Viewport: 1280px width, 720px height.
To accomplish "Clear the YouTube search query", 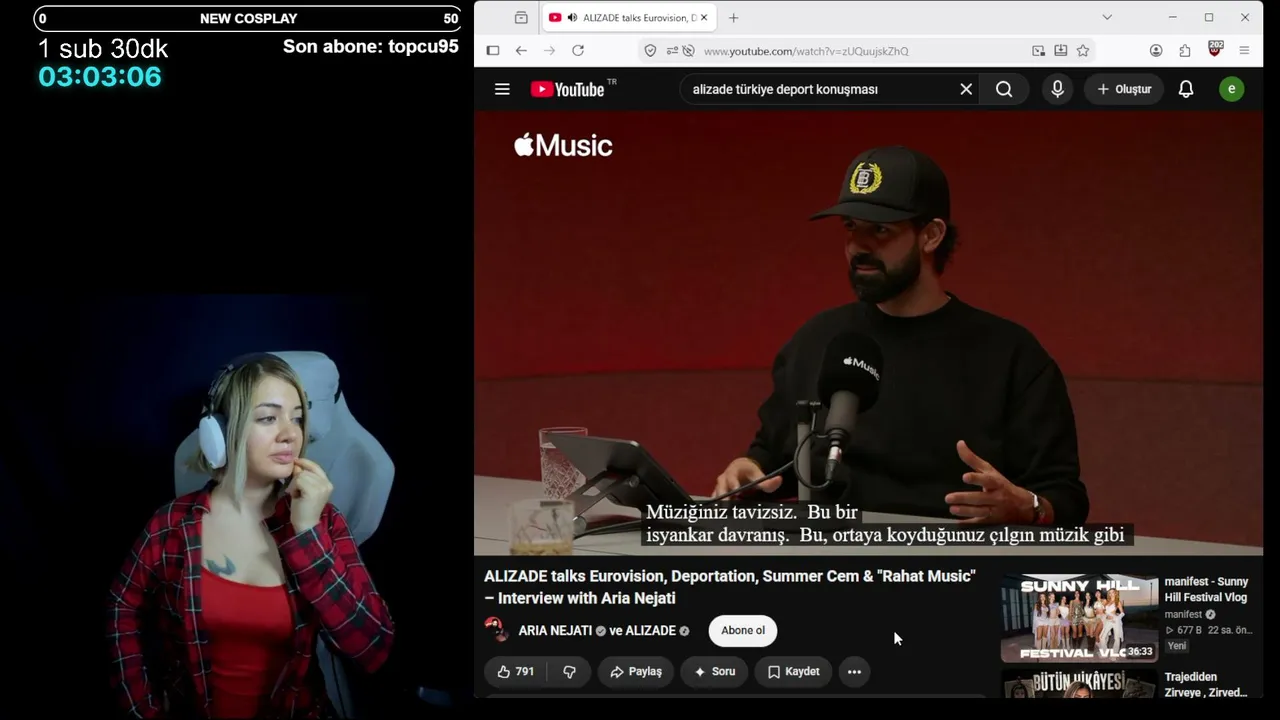I will 966,89.
